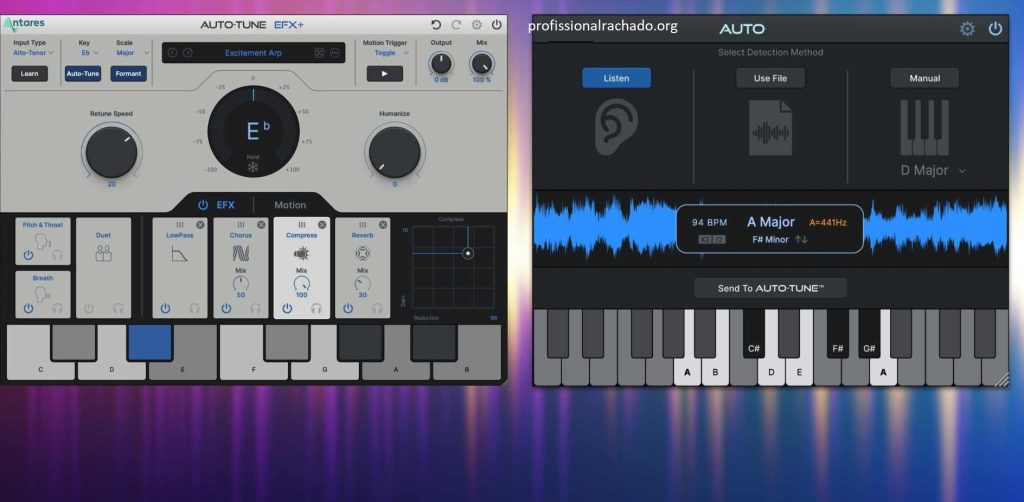This screenshot has width=1024, height=502.
Task: Click the ear listen icon
Action: coord(616,127)
